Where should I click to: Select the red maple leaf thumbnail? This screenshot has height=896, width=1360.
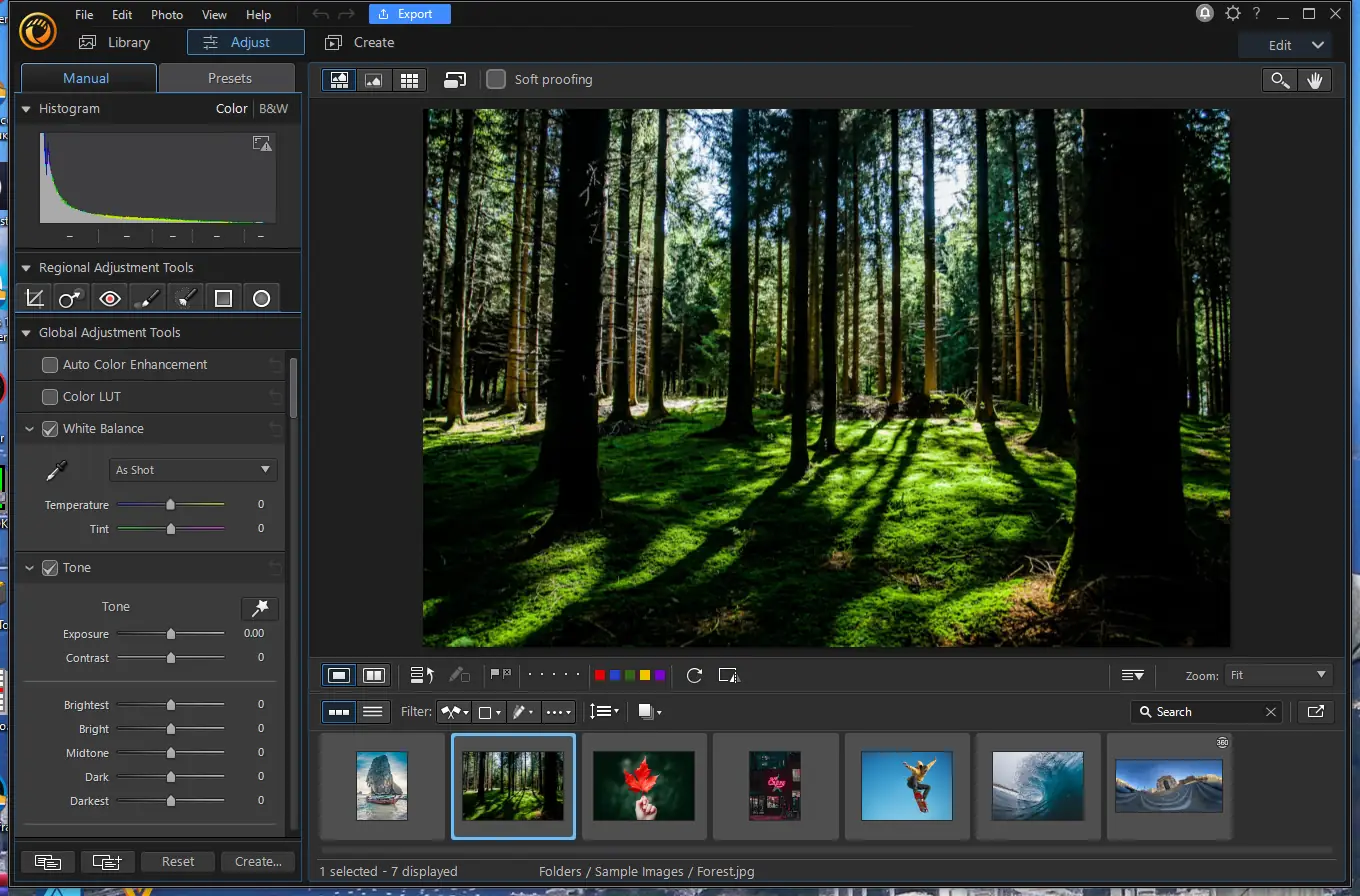(x=644, y=785)
